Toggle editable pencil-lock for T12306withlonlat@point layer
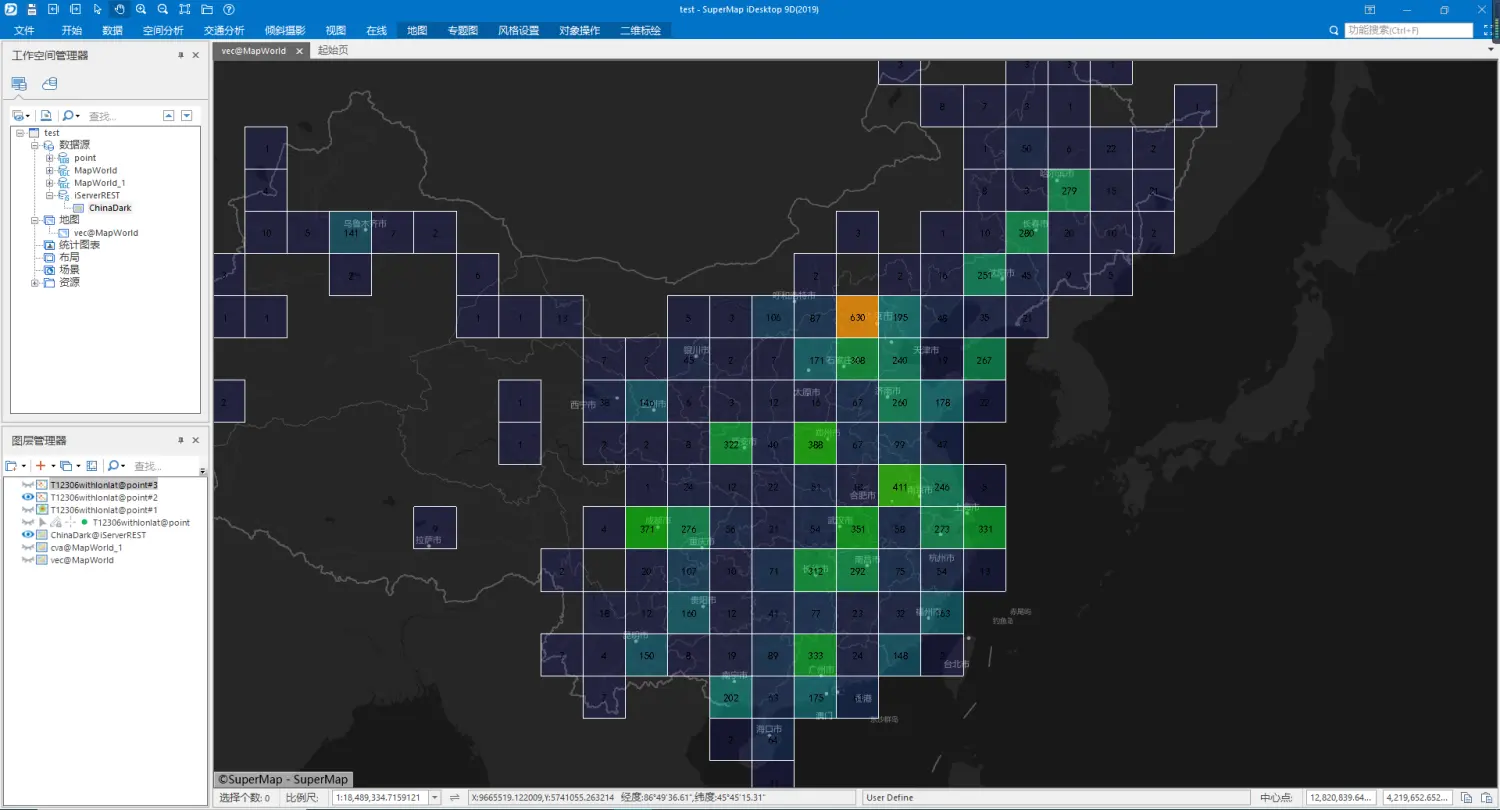Screen dimensions: 1500x810 pyautogui.click(x=56, y=523)
